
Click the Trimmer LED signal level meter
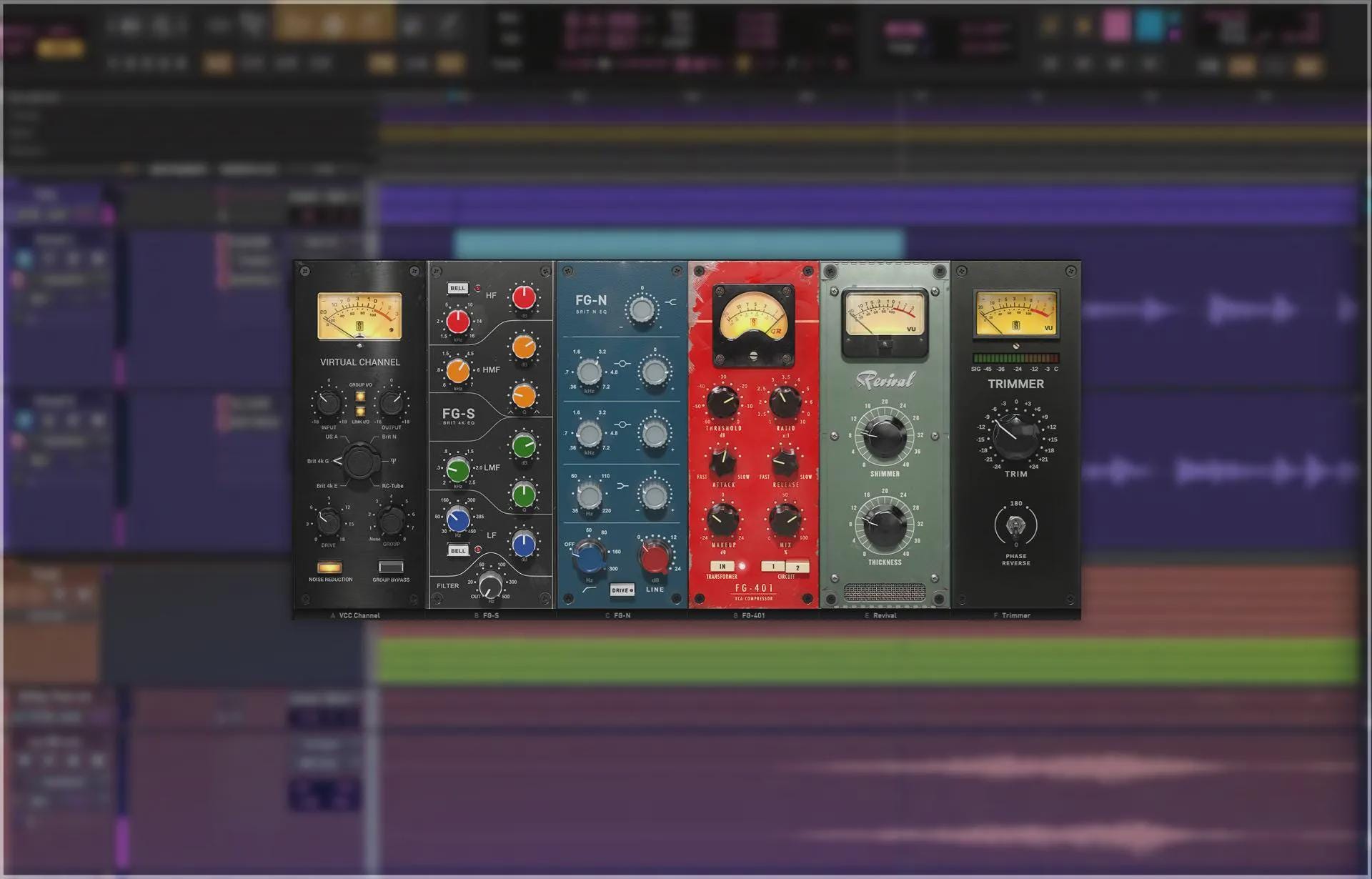[x=1015, y=358]
